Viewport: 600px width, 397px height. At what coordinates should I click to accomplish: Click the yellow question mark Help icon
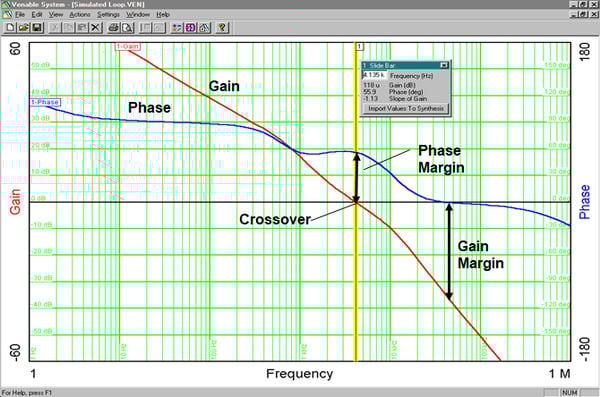pyautogui.click(x=222, y=28)
